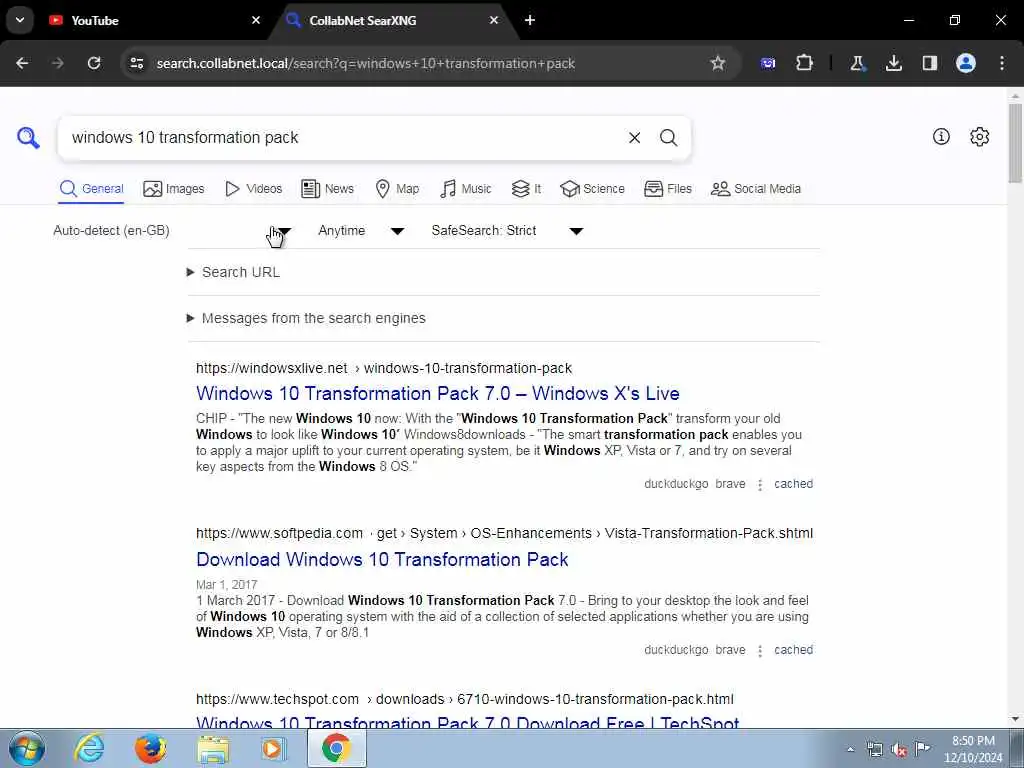Open the Windows Start menu orb

(x=27, y=748)
